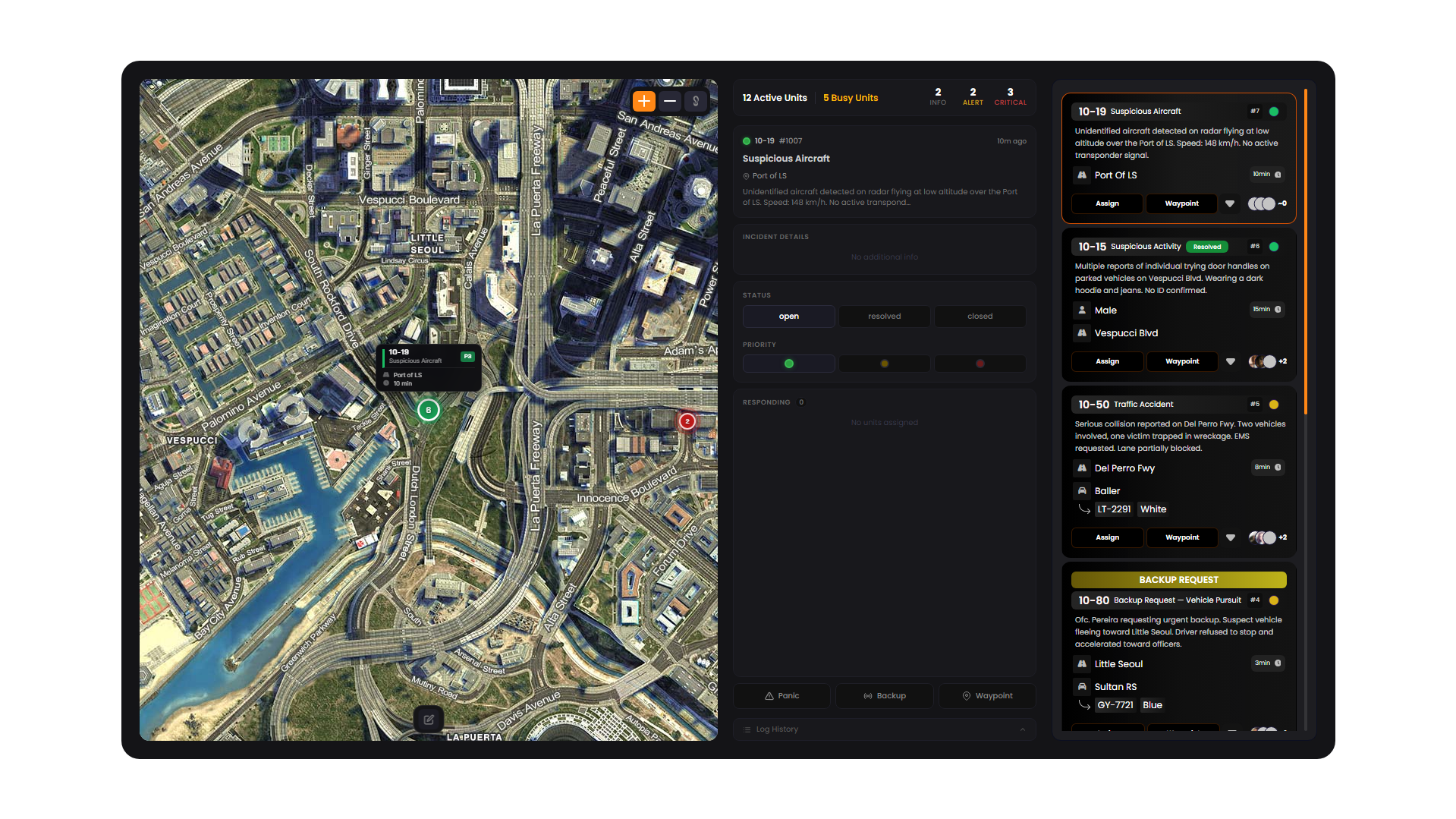Expand the Traffic Accident card dropdown arrow
1456x819 pixels.
[x=1230, y=537]
